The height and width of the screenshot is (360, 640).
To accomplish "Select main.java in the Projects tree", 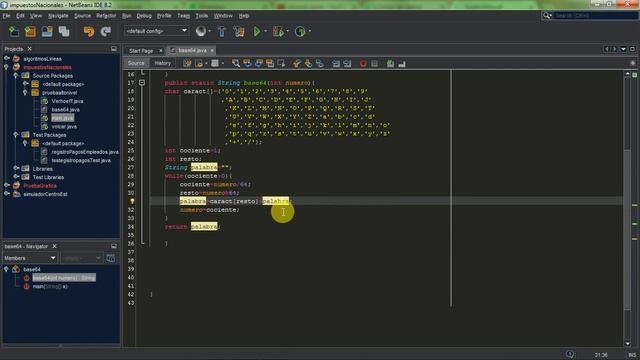I will [62, 118].
